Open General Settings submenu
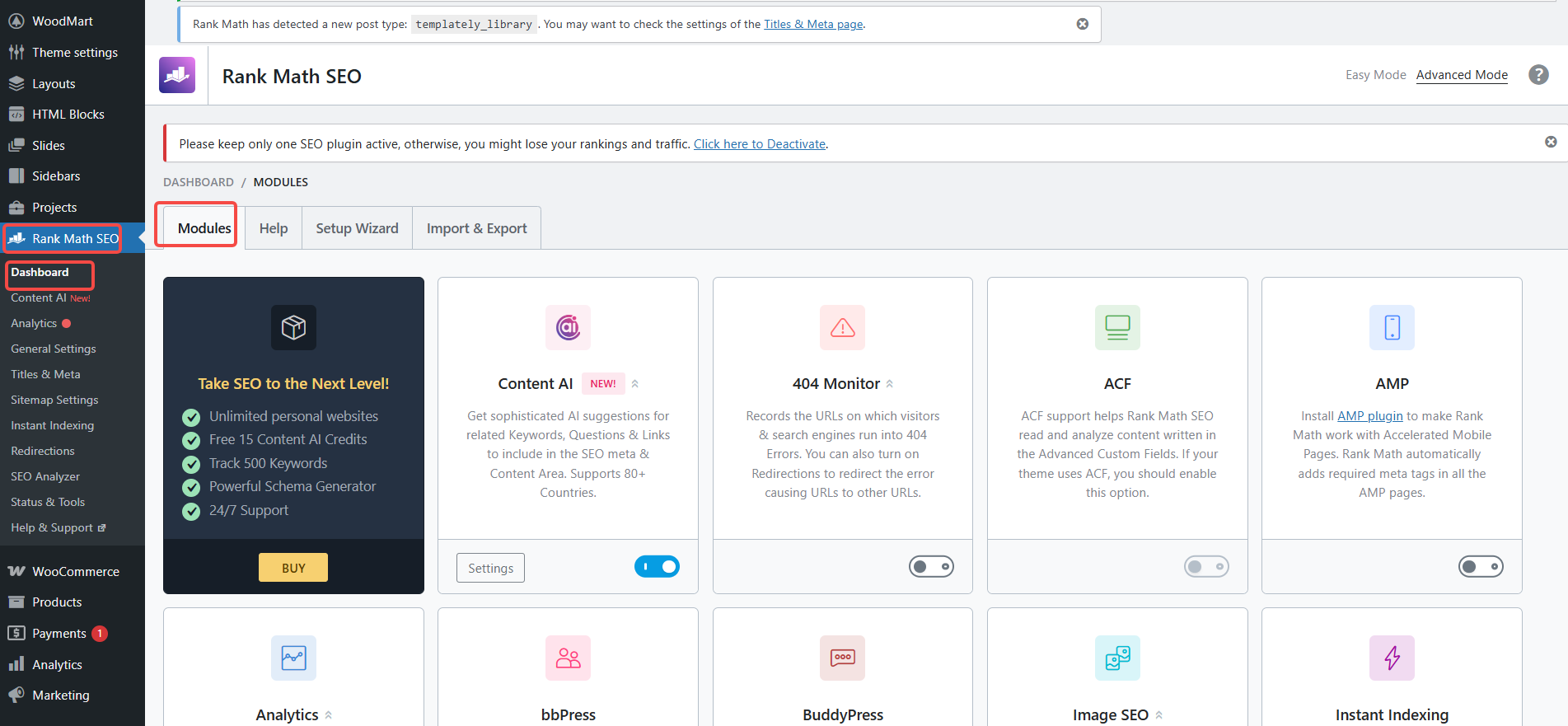Viewport: 1568px width, 726px height. click(53, 349)
